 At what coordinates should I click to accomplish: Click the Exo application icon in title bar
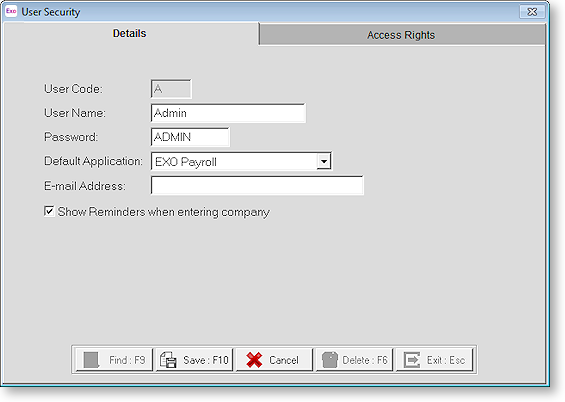tap(11, 11)
